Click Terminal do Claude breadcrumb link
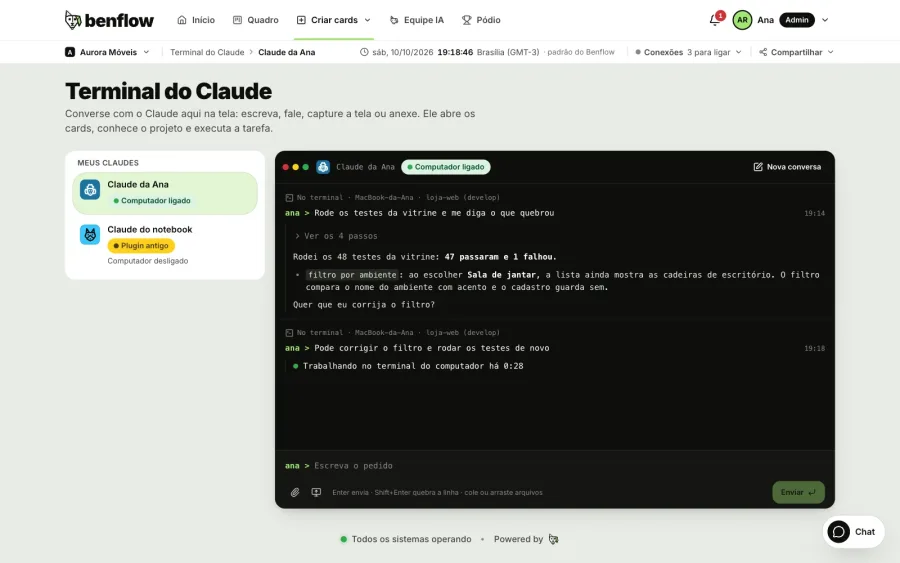The image size is (900, 563). pos(207,52)
